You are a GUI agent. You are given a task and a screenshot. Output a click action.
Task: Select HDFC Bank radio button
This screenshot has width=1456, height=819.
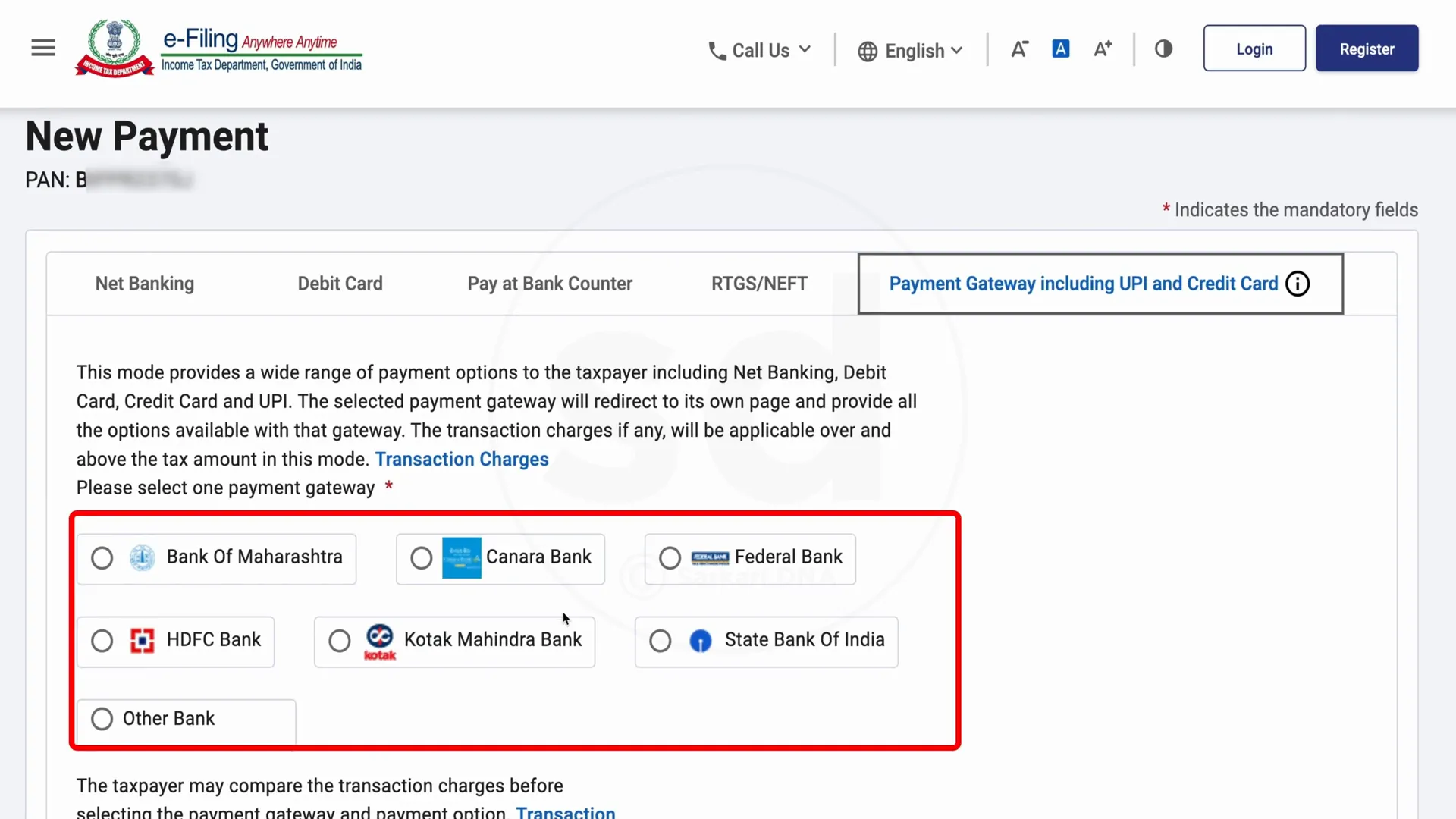(x=102, y=641)
